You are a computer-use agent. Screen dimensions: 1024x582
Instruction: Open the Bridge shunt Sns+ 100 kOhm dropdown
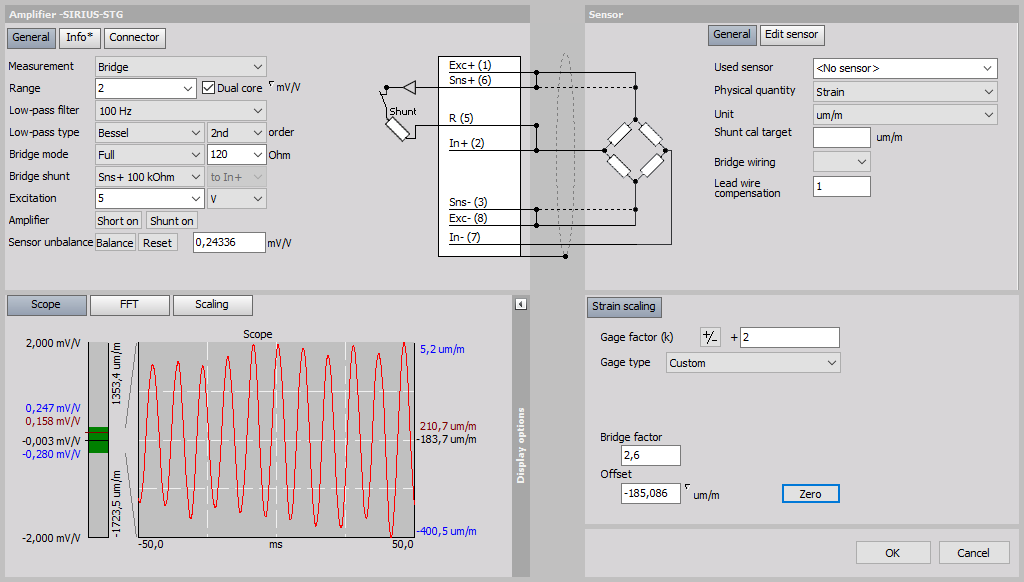point(150,177)
